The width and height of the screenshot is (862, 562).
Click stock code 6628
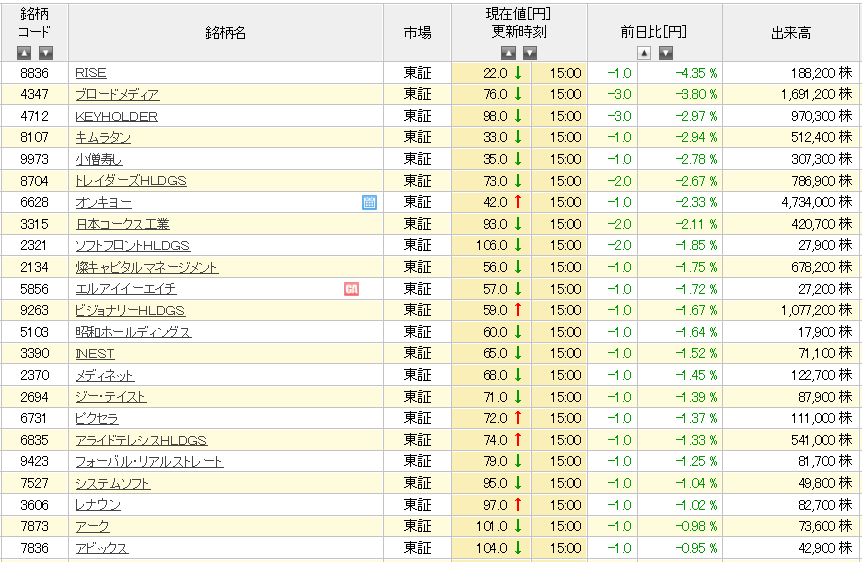coord(35,202)
